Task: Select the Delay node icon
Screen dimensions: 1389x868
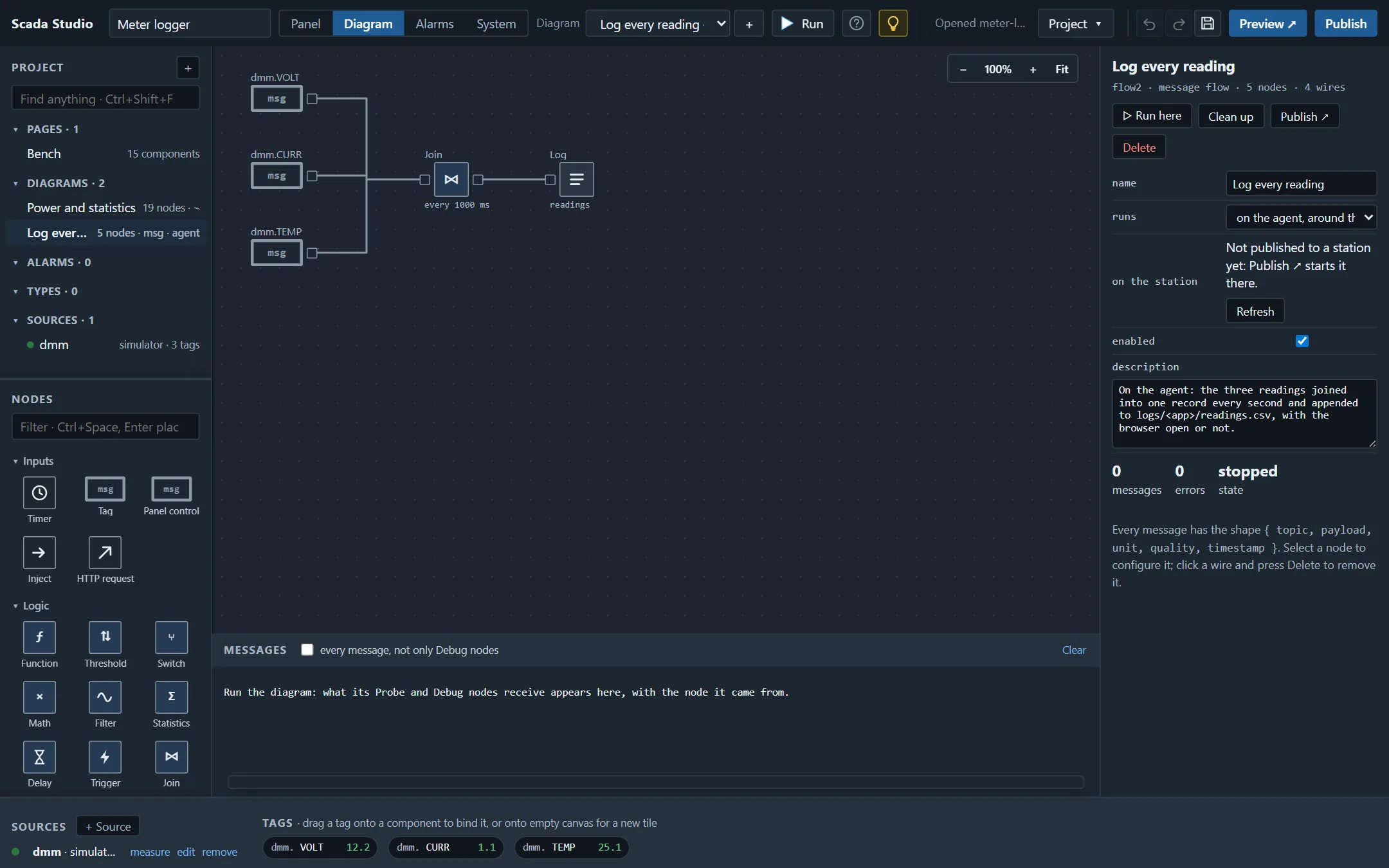Action: (39, 757)
